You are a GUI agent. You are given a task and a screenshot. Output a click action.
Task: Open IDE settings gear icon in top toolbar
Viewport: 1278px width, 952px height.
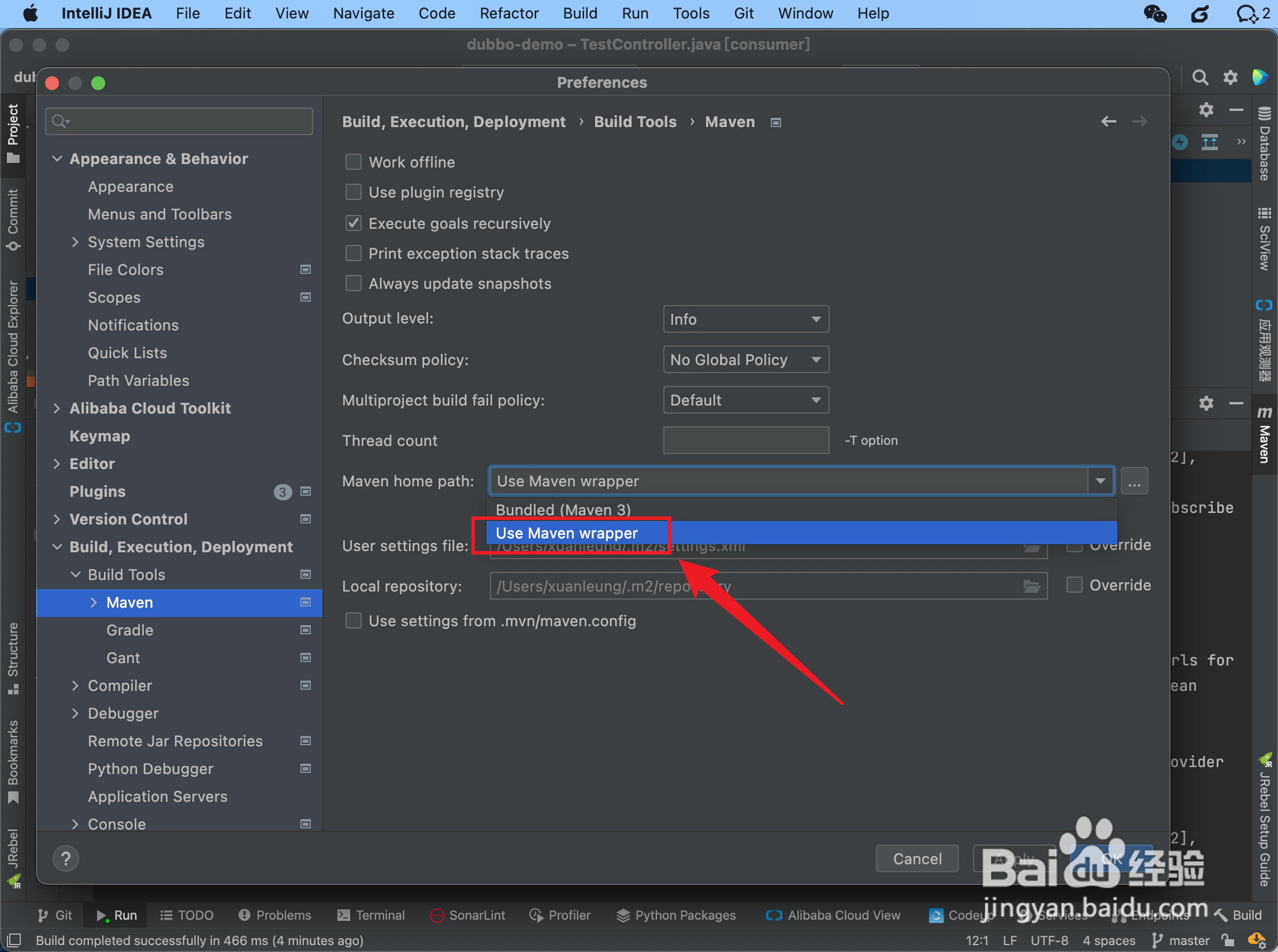pos(1231,77)
